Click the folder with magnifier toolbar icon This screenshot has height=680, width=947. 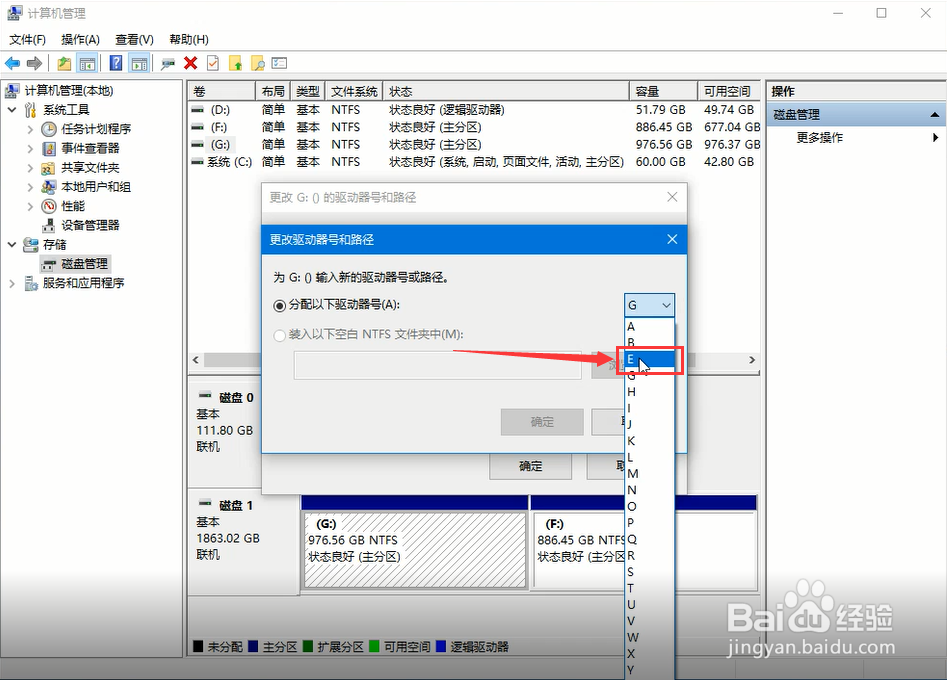(x=258, y=62)
